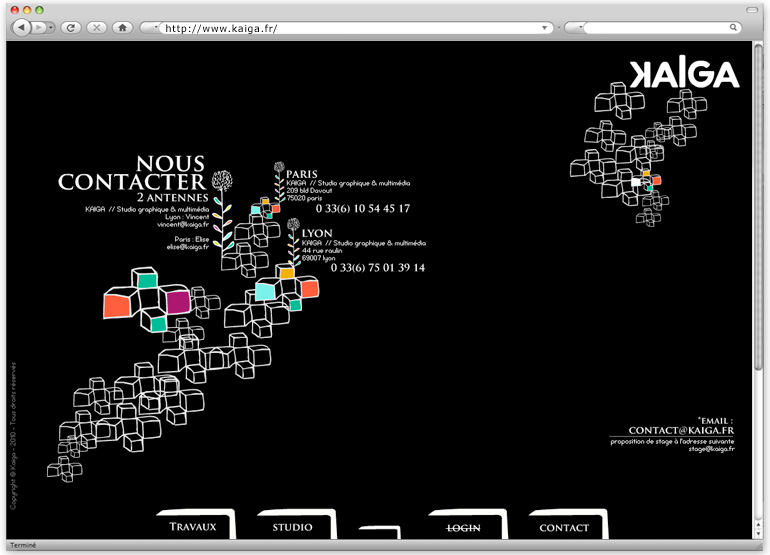770x555 pixels.
Task: Click the PARIS heading
Action: [302, 174]
